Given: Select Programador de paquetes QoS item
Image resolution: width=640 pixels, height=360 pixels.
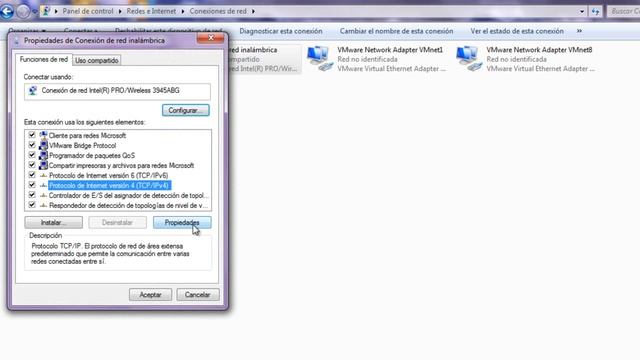Looking at the screenshot, I should click(x=91, y=156).
